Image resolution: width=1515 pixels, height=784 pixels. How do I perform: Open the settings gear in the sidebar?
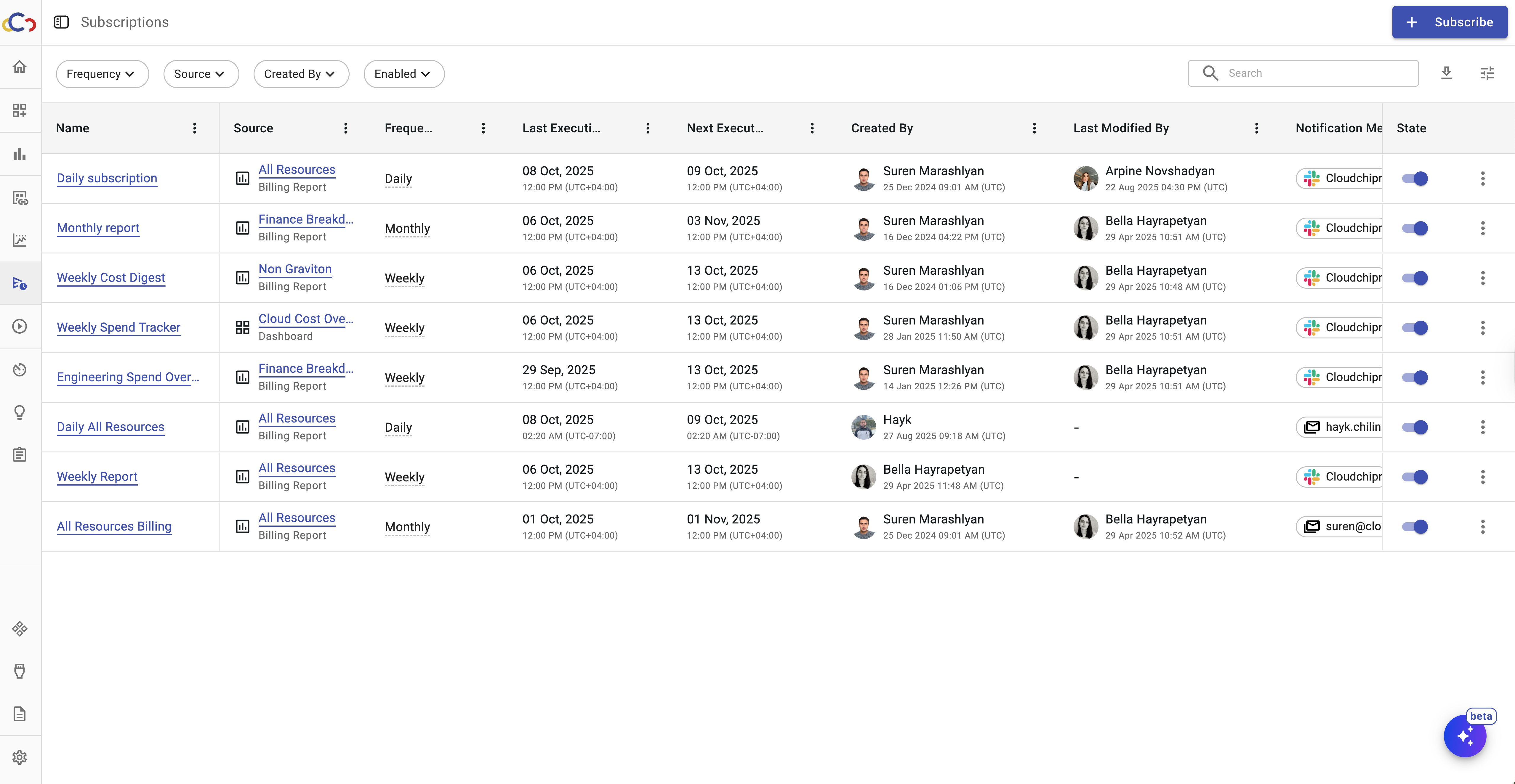coord(20,757)
